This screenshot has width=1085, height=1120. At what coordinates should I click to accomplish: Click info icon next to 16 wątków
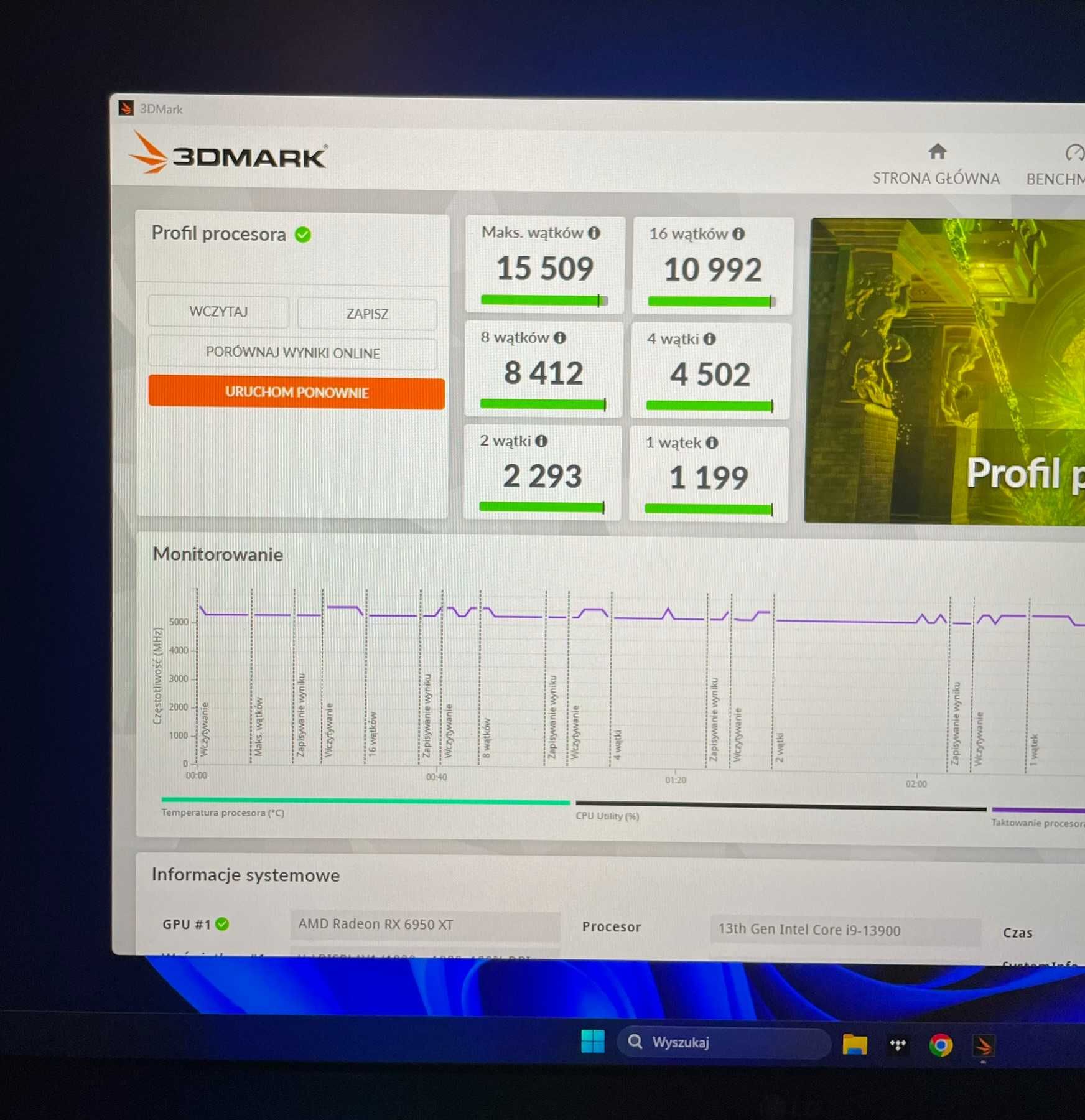coord(738,234)
